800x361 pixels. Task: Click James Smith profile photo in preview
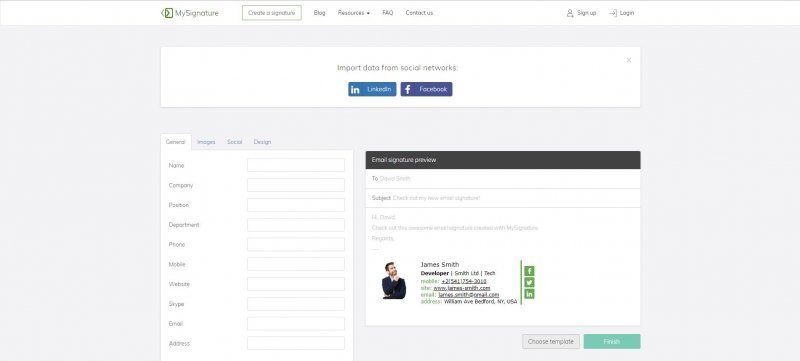click(x=394, y=280)
